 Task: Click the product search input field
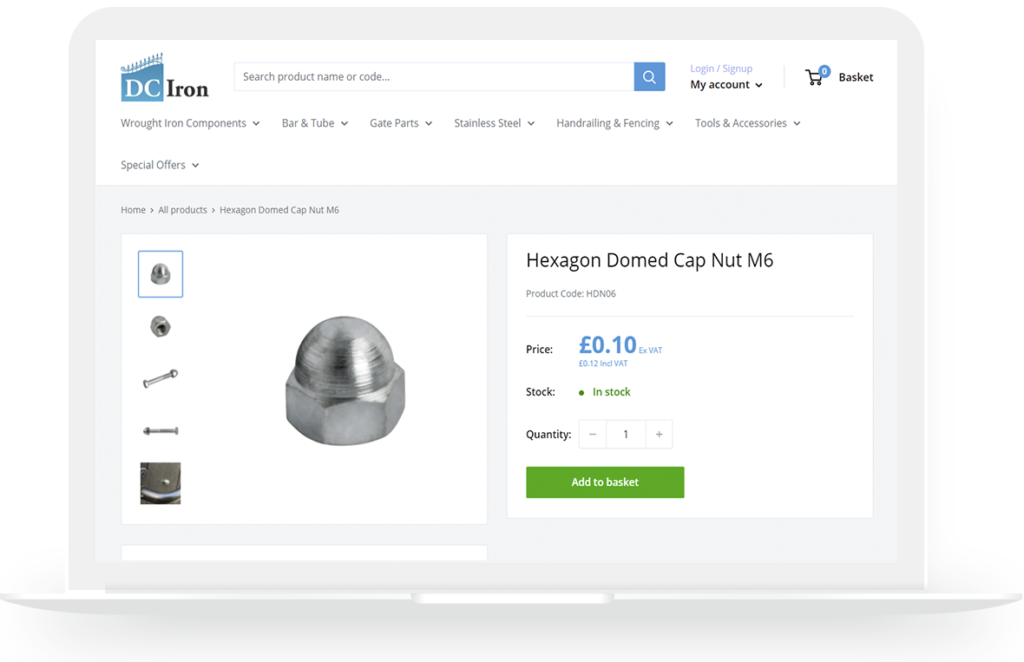click(x=433, y=77)
